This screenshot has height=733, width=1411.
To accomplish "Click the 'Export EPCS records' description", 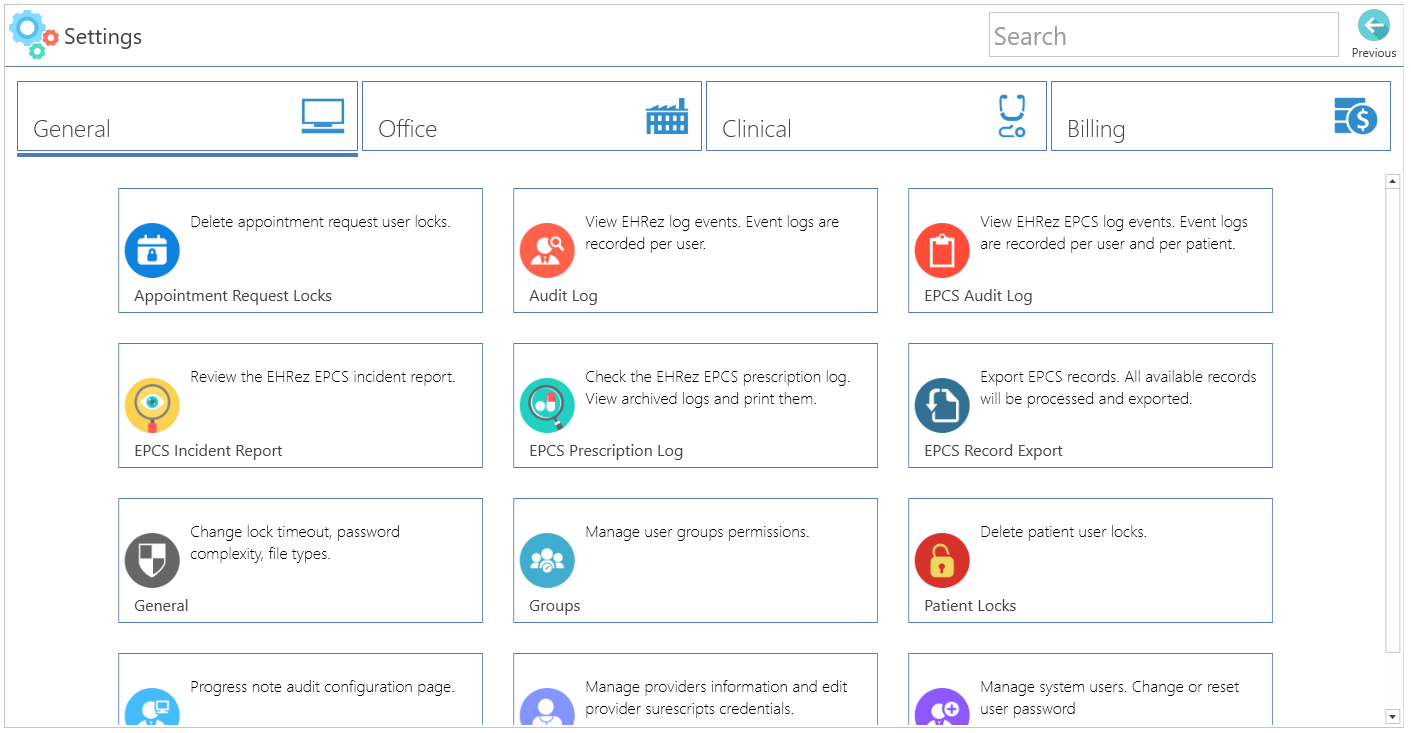I will pos(1118,388).
